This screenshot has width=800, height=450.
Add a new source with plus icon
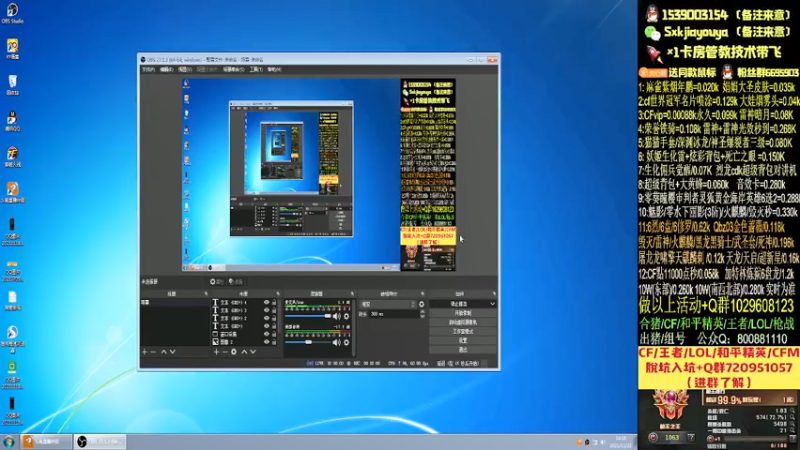216,352
